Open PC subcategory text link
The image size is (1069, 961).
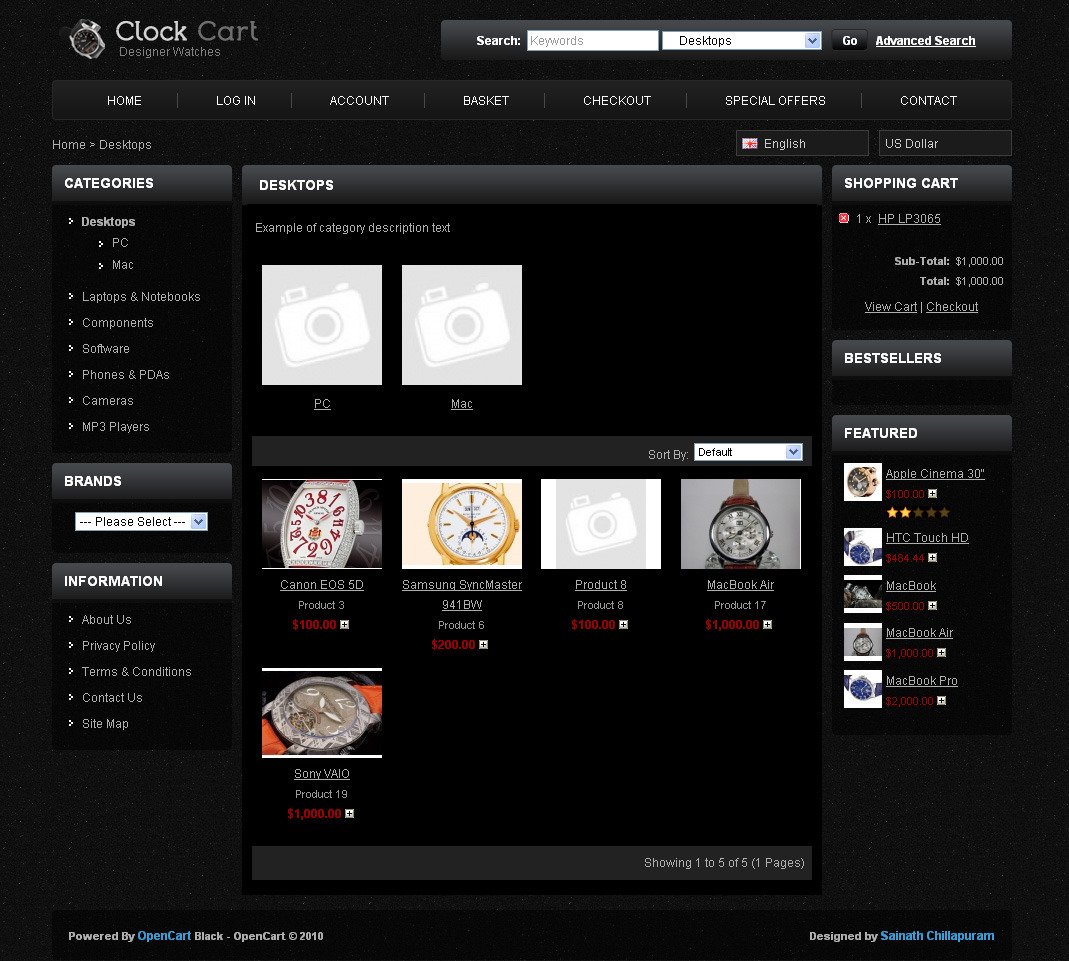point(322,403)
